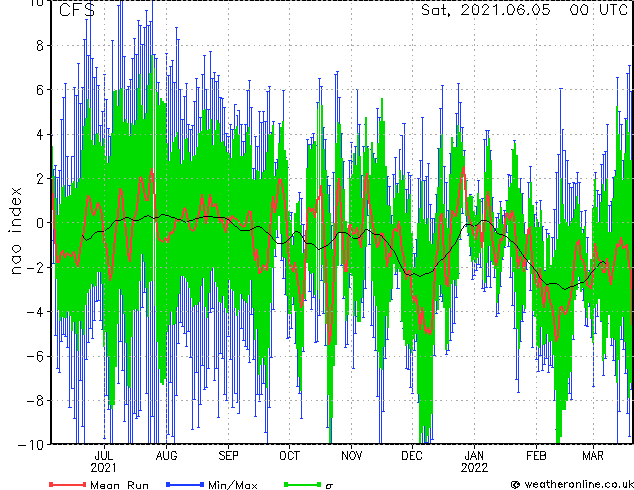634x490 pixels.
Task: Select the blue Min/Max legend swatch
Action: tap(185, 484)
